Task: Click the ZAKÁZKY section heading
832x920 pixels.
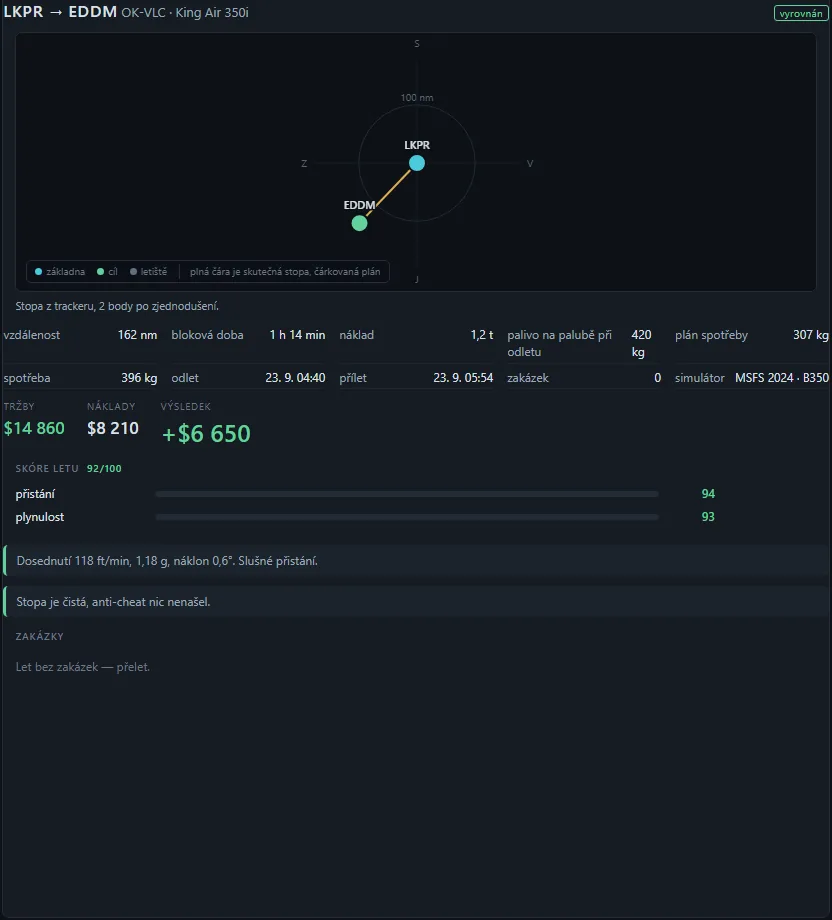Action: 39,637
